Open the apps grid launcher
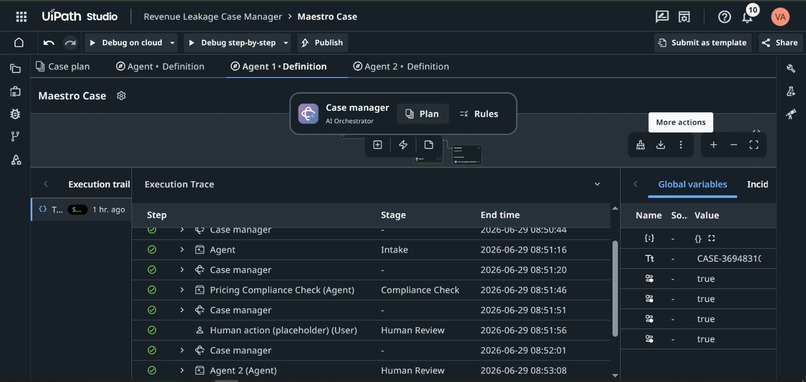 (x=21, y=16)
